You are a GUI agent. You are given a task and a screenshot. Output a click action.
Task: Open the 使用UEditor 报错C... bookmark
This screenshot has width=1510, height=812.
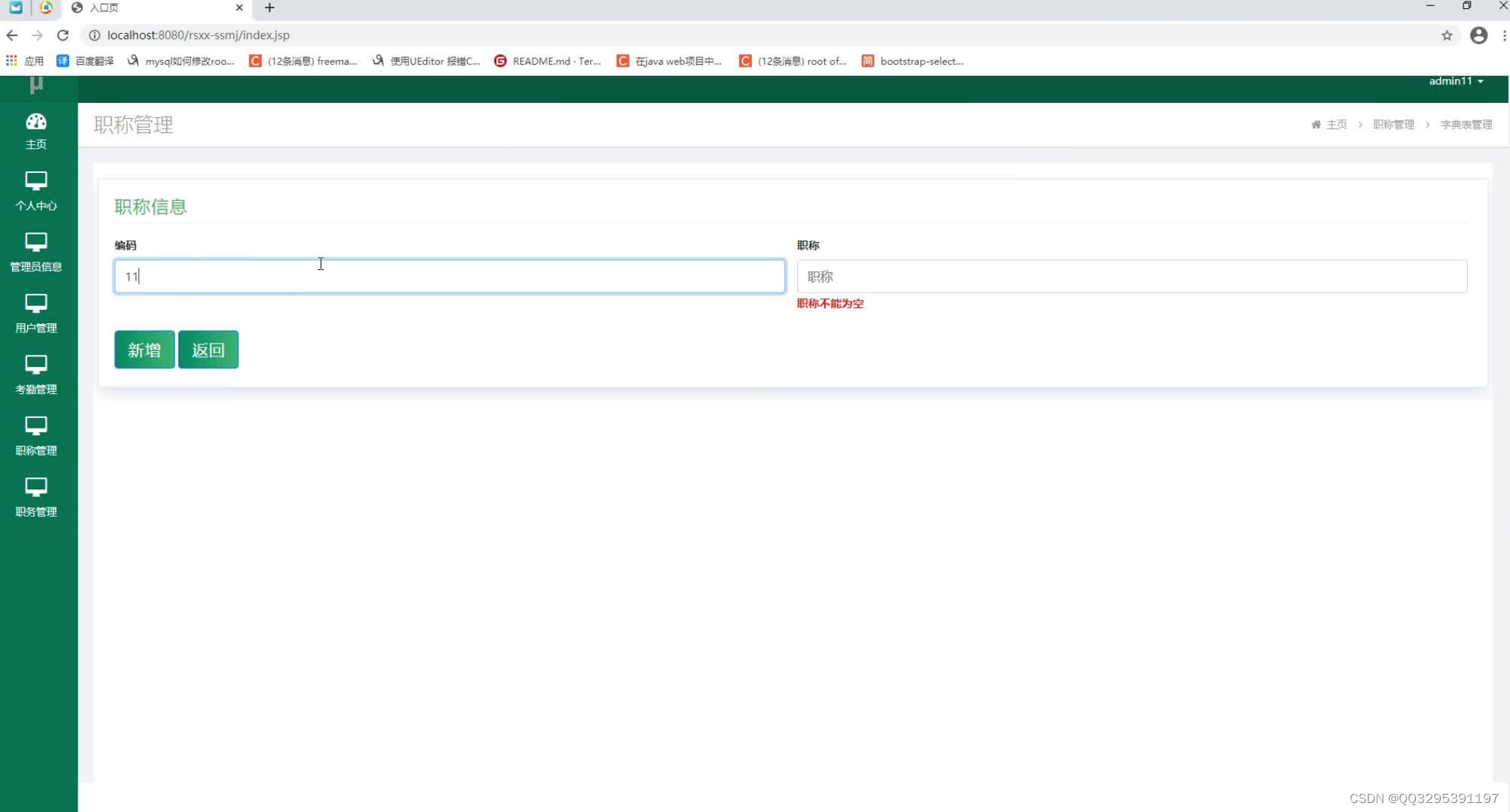pos(426,61)
